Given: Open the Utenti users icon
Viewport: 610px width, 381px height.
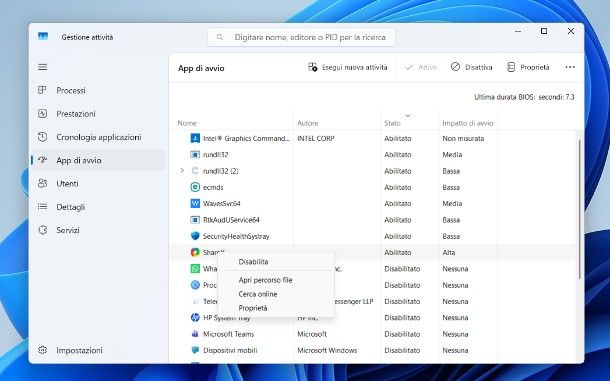Looking at the screenshot, I should point(42,183).
